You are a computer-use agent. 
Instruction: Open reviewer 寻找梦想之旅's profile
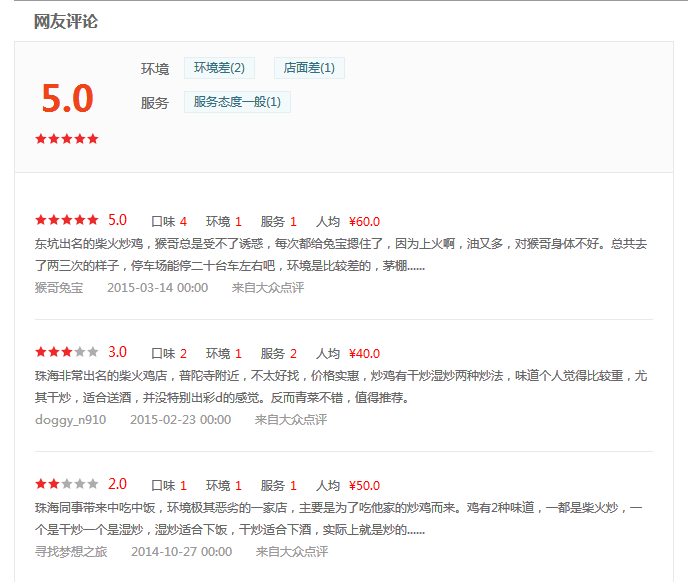71,552
